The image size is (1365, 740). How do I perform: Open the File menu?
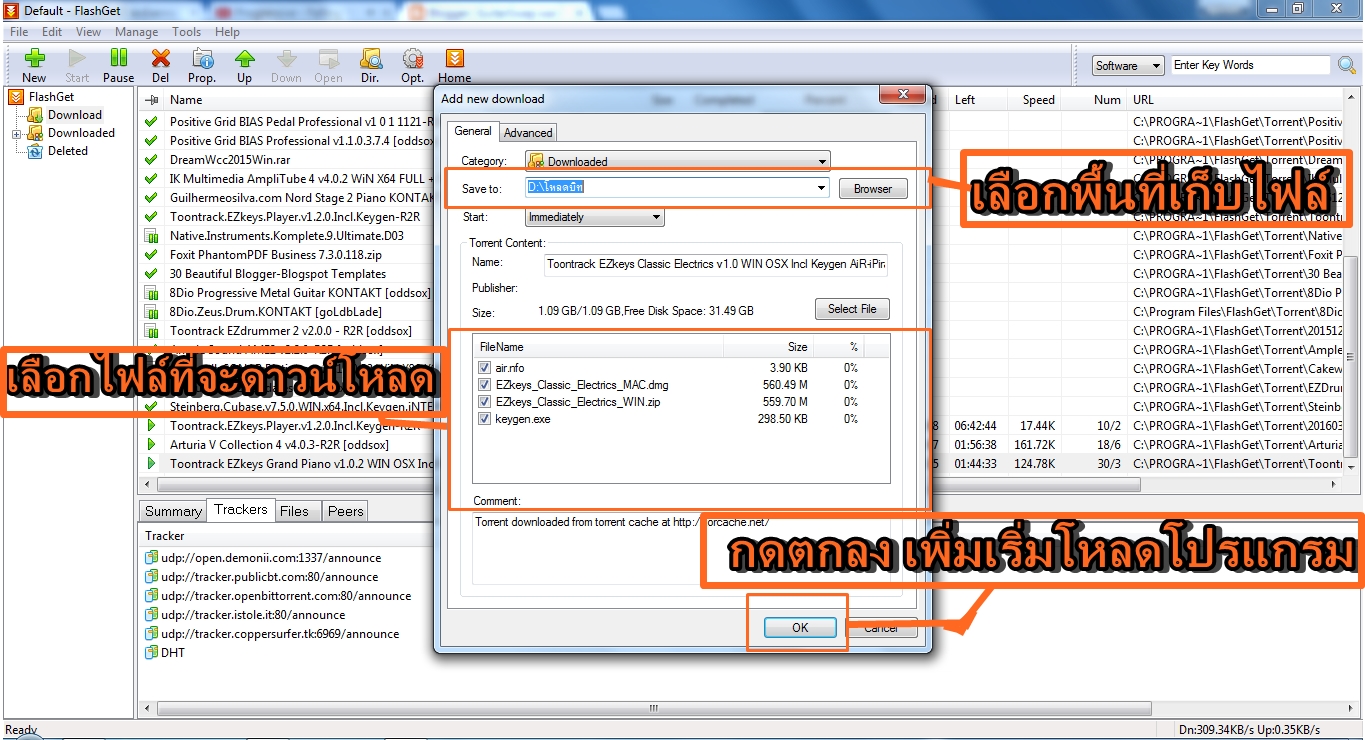click(19, 32)
